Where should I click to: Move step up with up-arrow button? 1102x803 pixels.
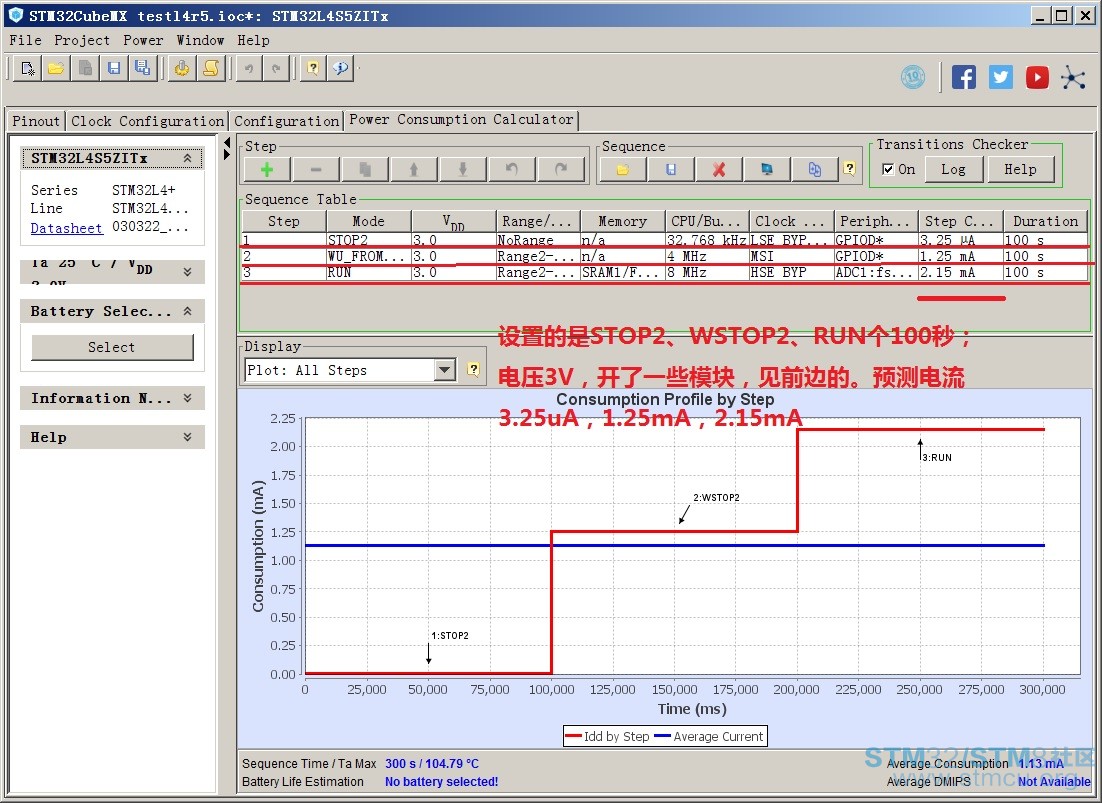(414, 169)
